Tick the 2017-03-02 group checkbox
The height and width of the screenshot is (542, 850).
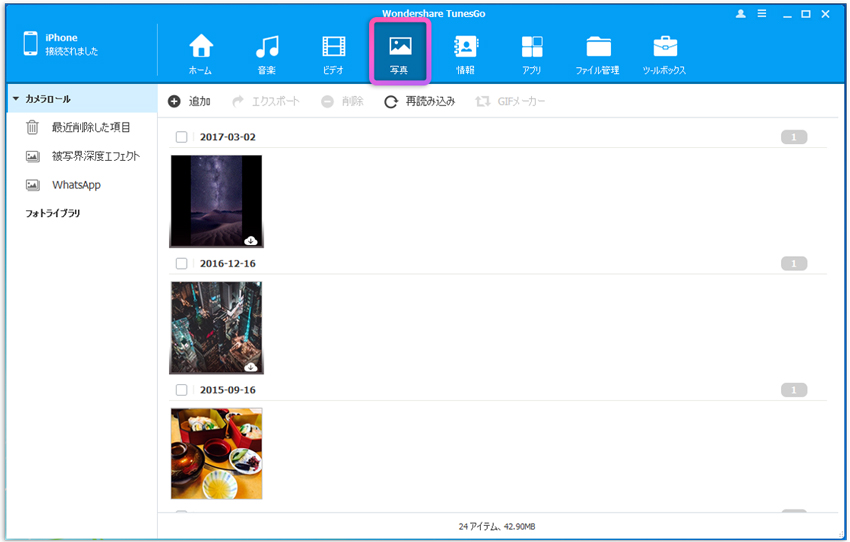coord(182,137)
